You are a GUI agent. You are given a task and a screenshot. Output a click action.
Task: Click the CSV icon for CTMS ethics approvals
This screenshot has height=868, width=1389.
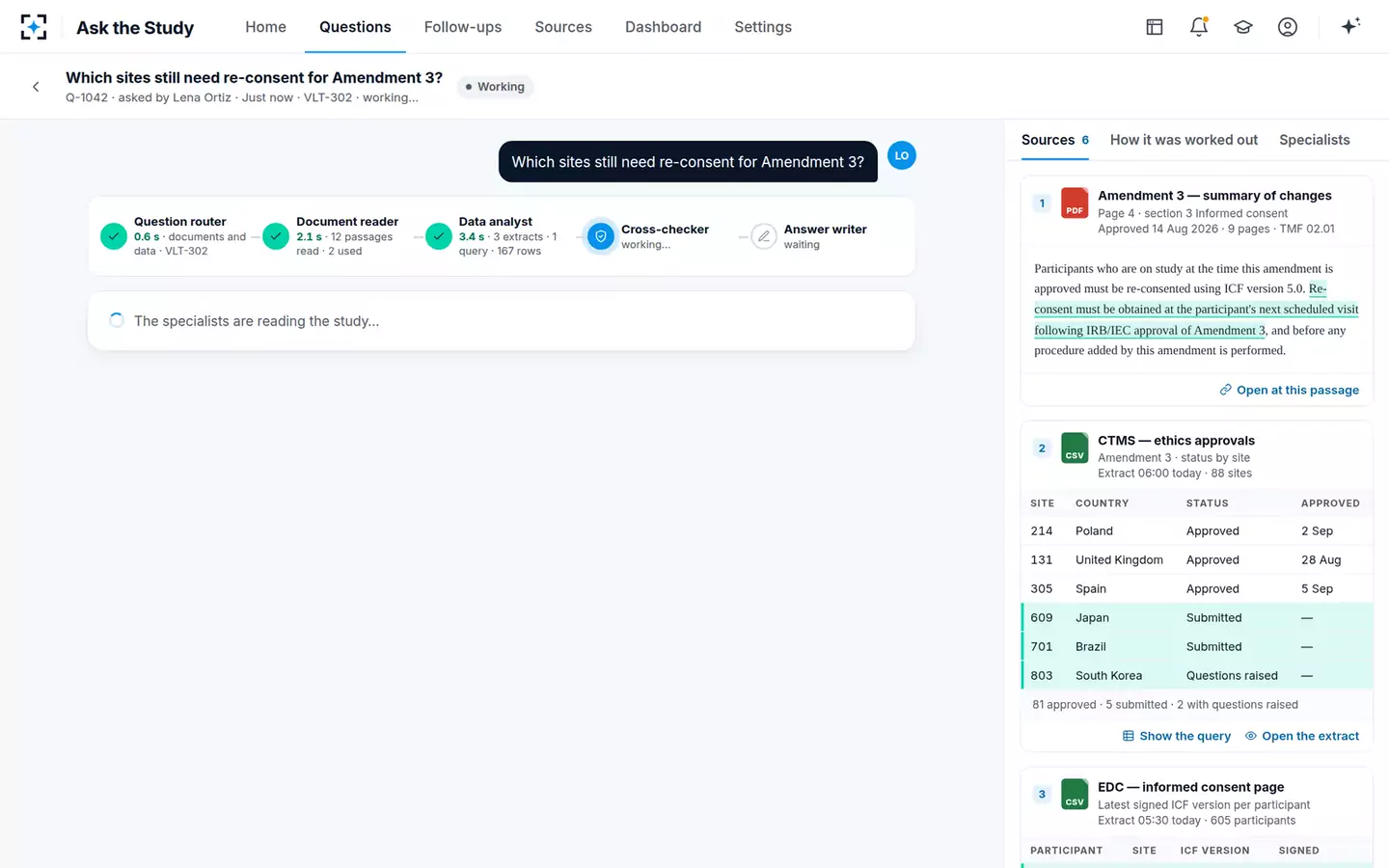click(1075, 448)
